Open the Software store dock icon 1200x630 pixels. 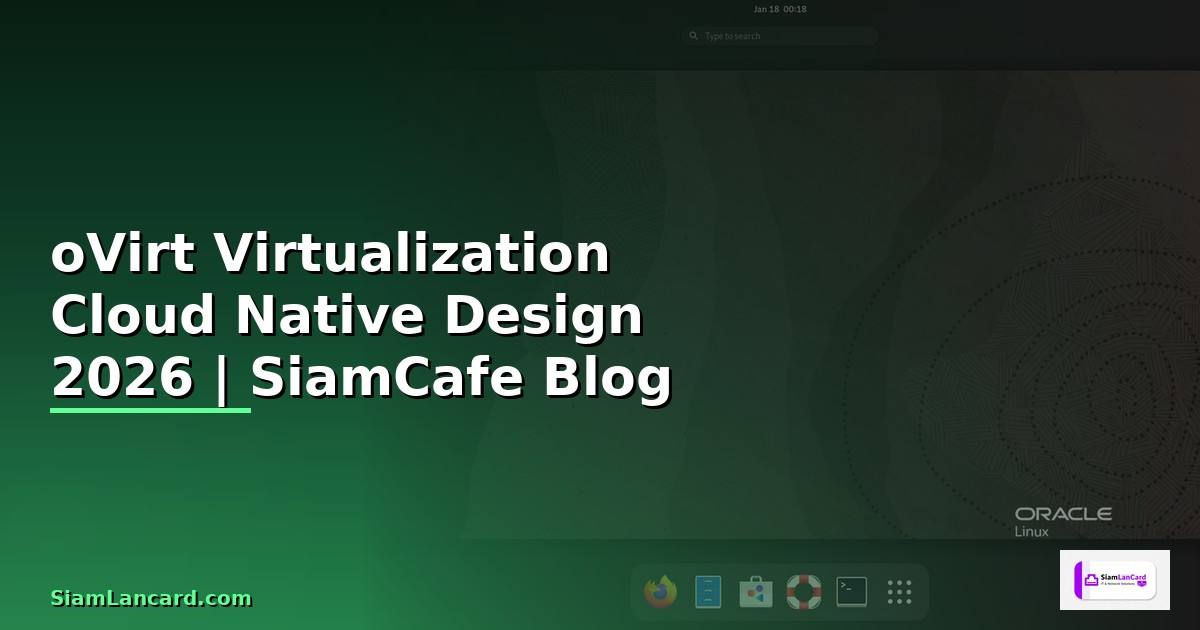tap(756, 592)
